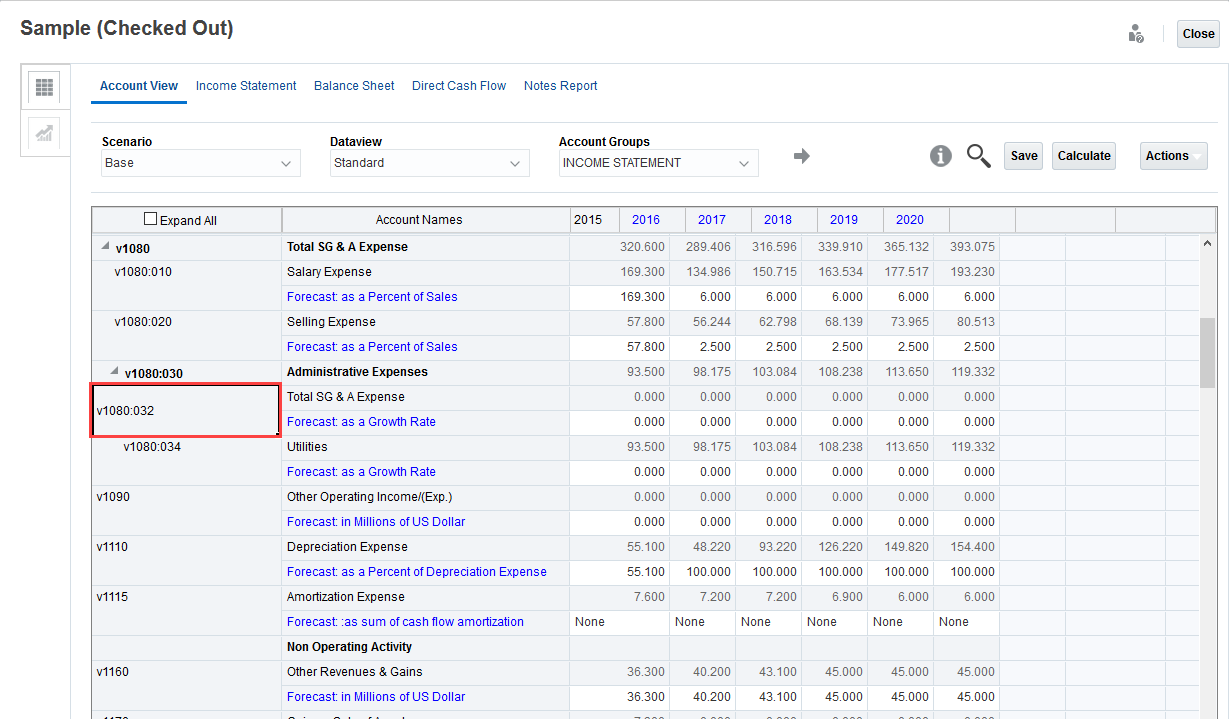Click the information icon
The height and width of the screenshot is (719, 1229).
coord(940,156)
